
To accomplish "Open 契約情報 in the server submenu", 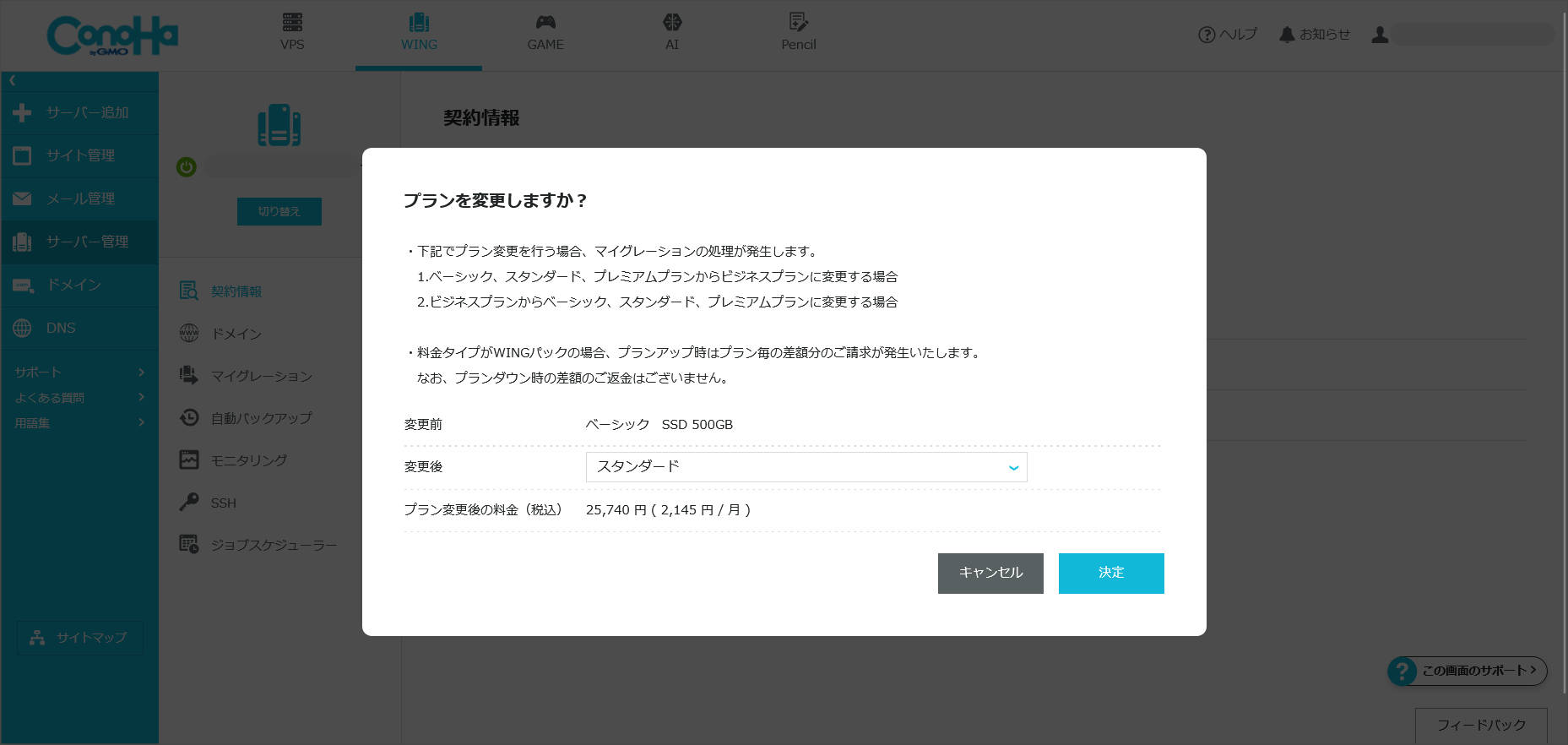I will click(221, 291).
